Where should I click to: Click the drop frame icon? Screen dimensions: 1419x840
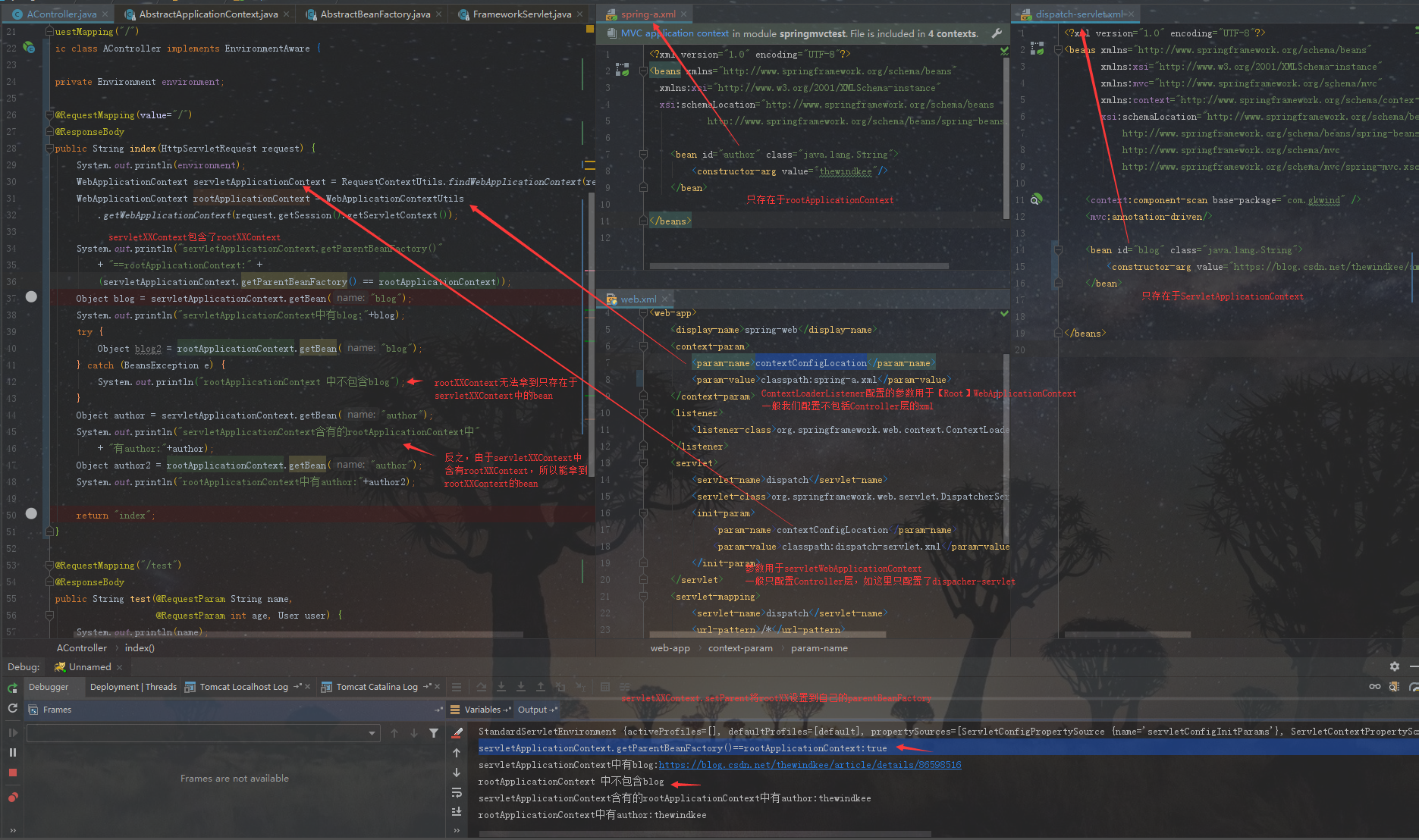560,687
